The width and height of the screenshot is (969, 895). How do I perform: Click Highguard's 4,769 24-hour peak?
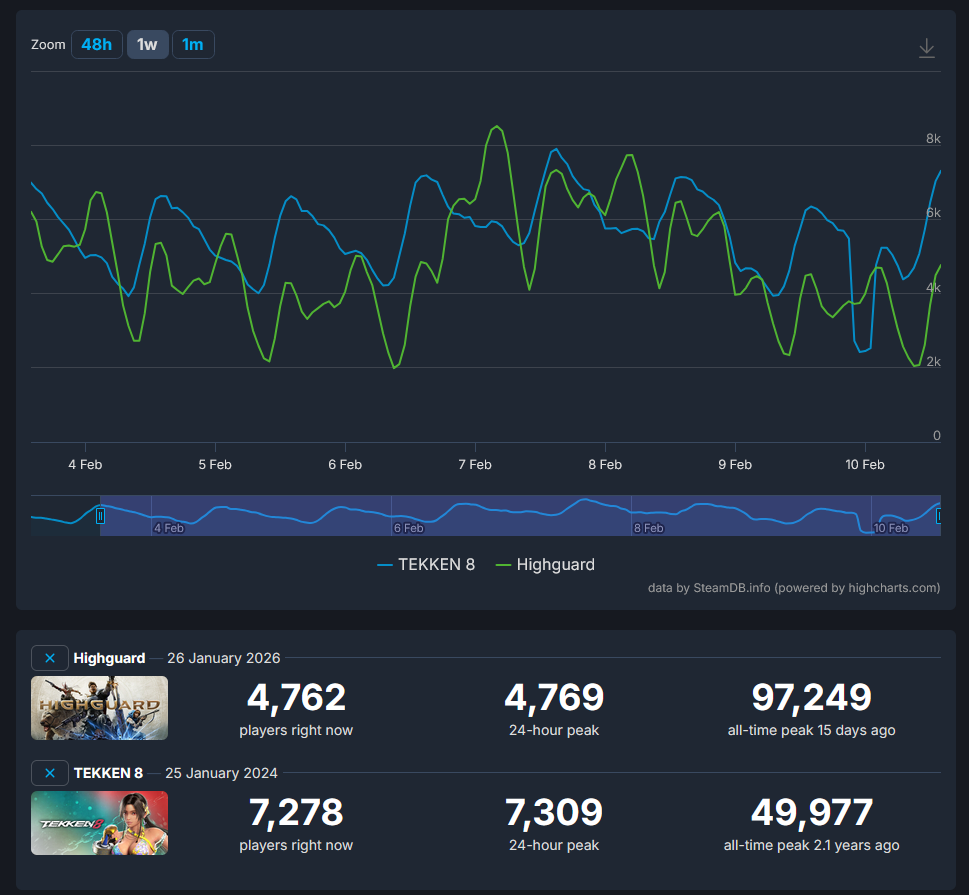tap(554, 697)
